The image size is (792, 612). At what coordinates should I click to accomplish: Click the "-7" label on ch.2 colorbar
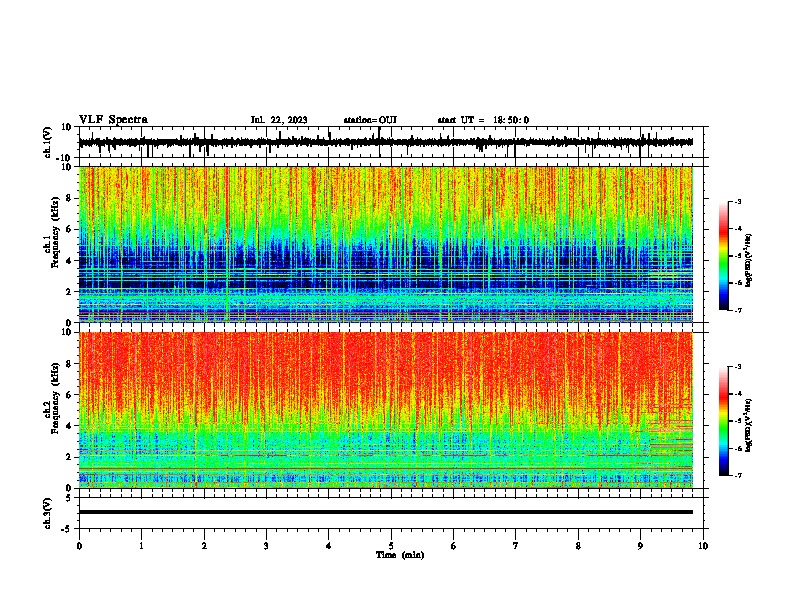click(738, 475)
